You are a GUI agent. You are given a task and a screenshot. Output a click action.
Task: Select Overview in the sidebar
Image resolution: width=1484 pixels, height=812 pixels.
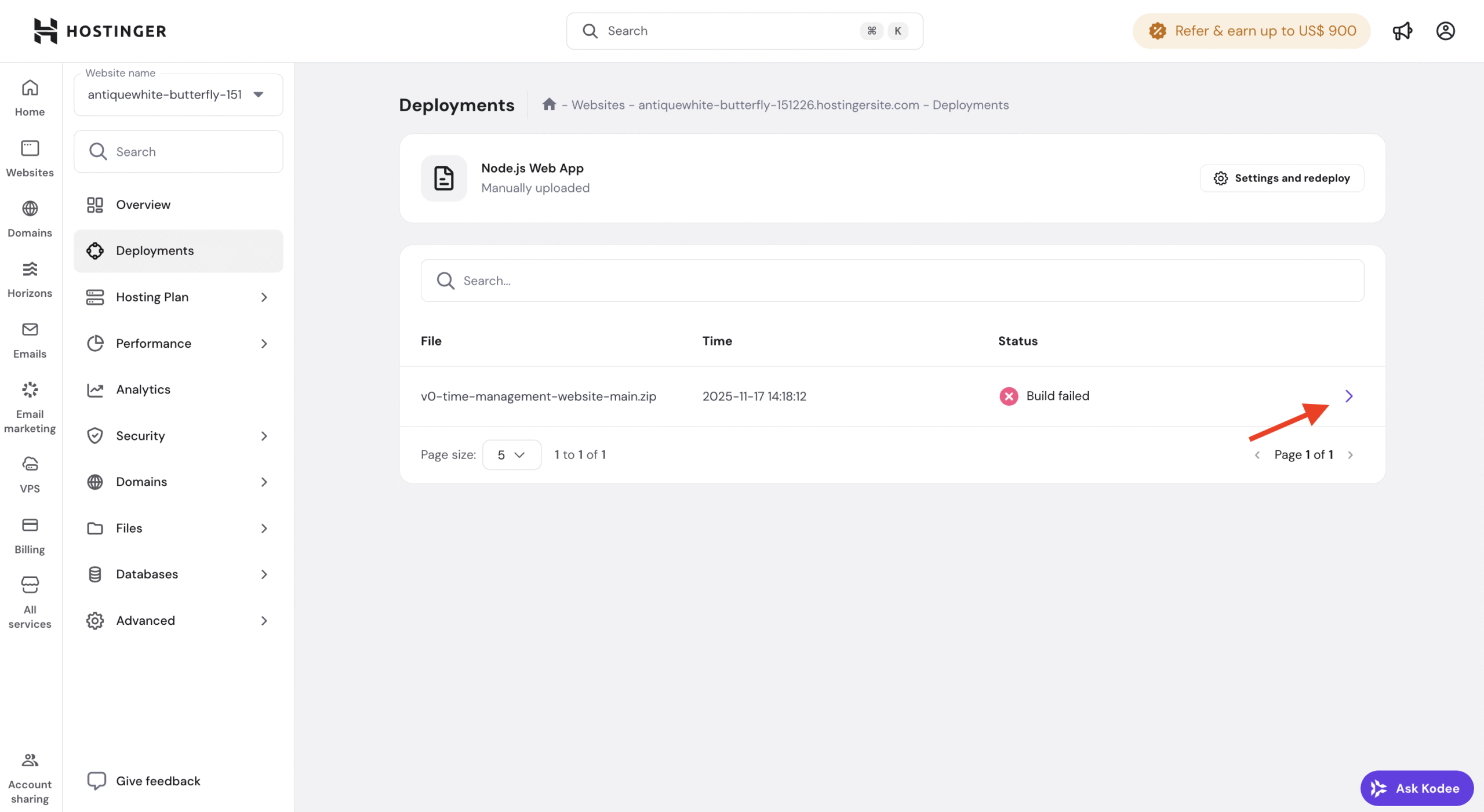(143, 205)
